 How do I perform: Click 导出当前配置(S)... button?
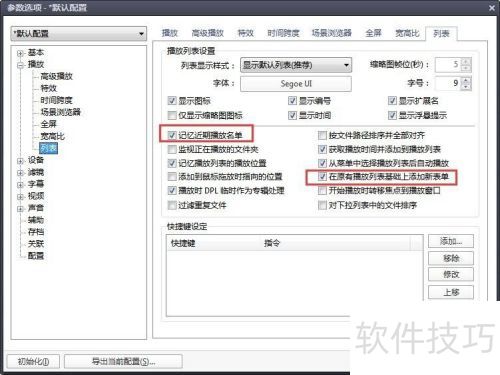(x=123, y=362)
